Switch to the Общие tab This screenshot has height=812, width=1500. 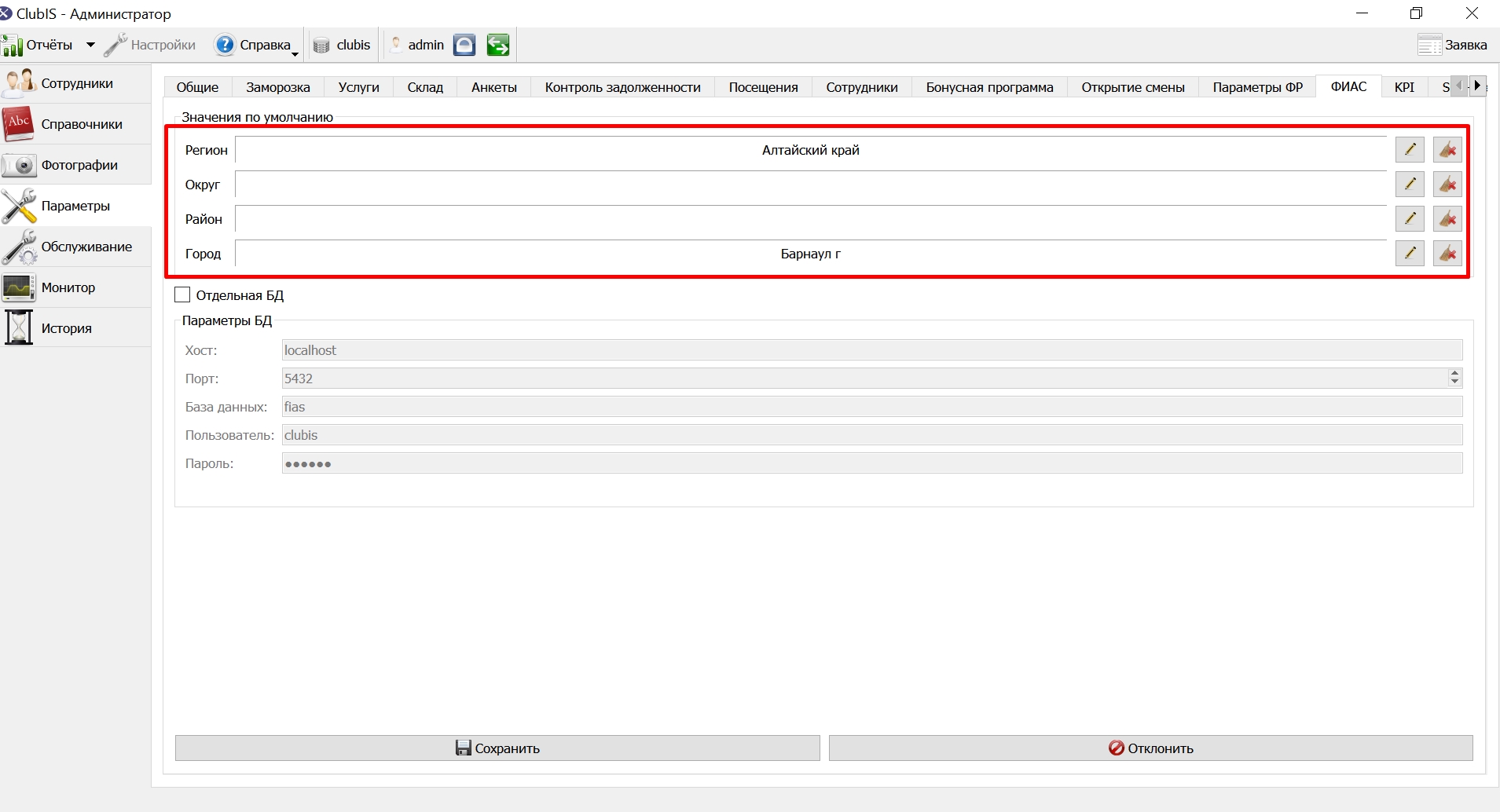click(x=197, y=87)
